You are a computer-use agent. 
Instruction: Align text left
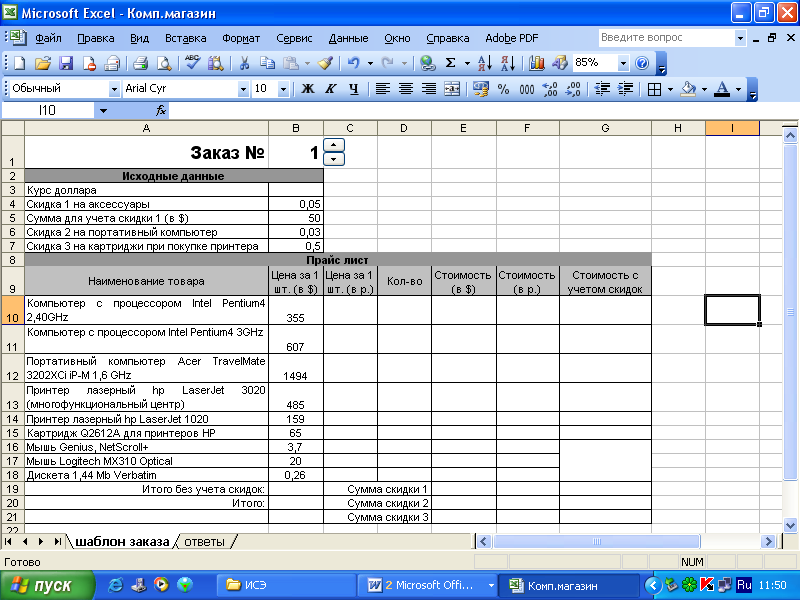coord(383,89)
